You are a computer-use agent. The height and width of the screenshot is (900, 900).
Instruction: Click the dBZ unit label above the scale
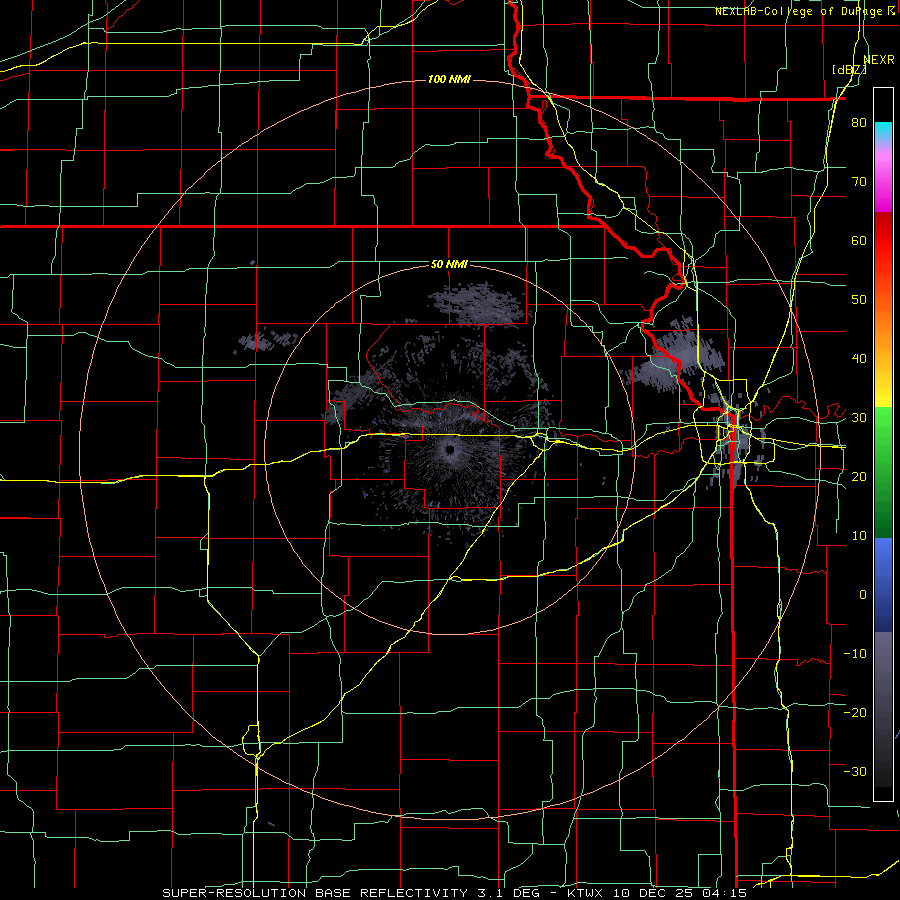coord(849,69)
